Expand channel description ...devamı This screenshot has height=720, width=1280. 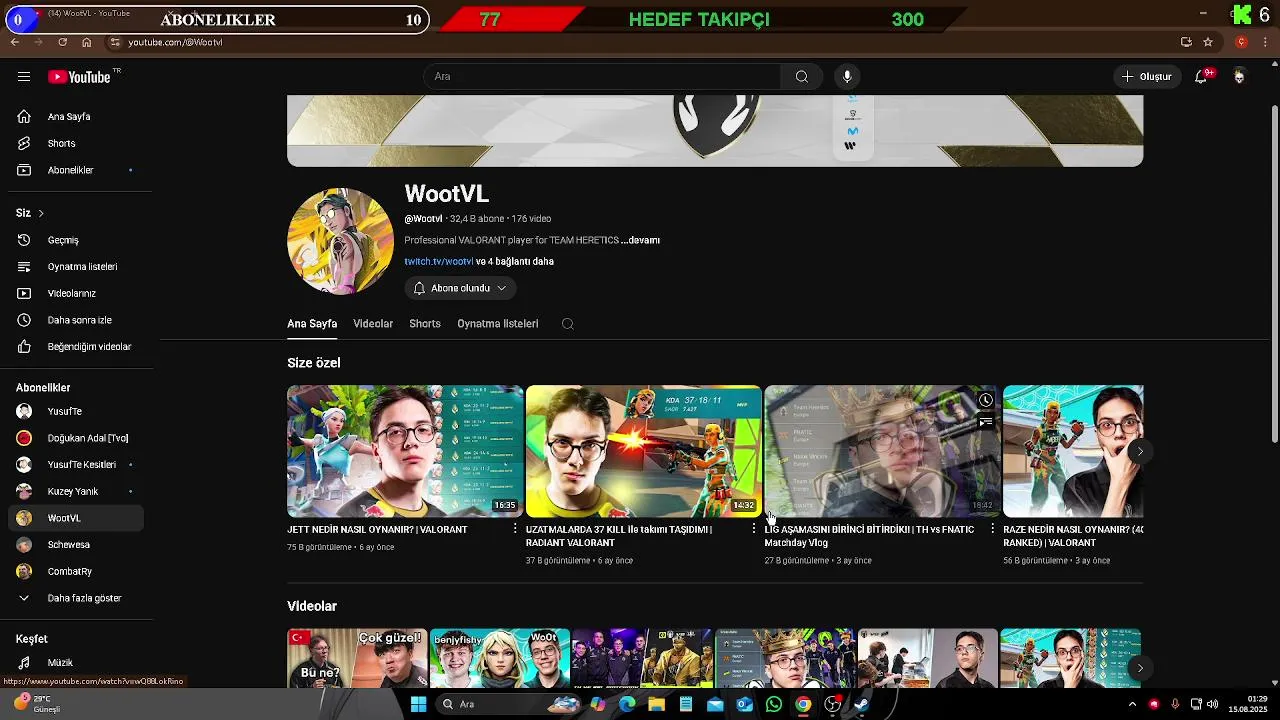tap(640, 240)
